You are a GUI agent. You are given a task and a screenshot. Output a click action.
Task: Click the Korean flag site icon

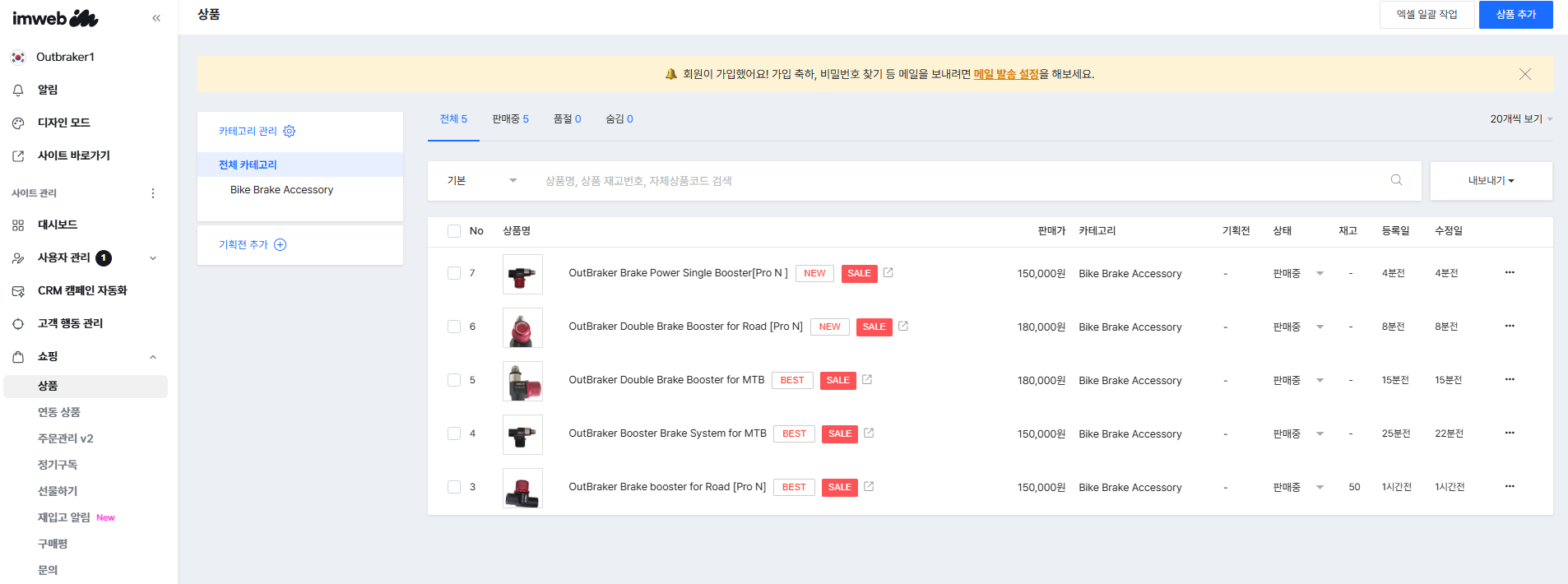click(18, 57)
